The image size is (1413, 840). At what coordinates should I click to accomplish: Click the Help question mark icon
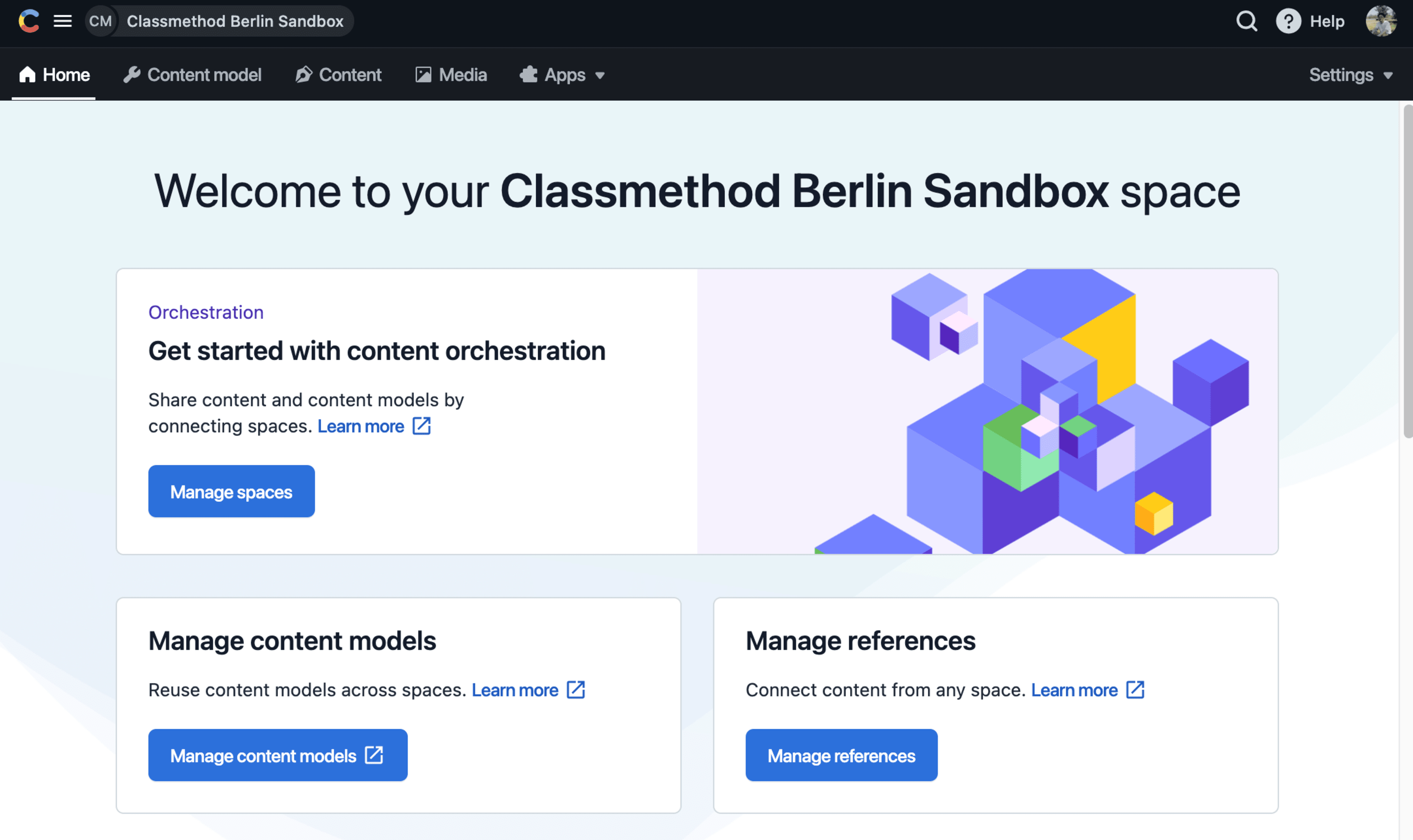pos(1288,21)
